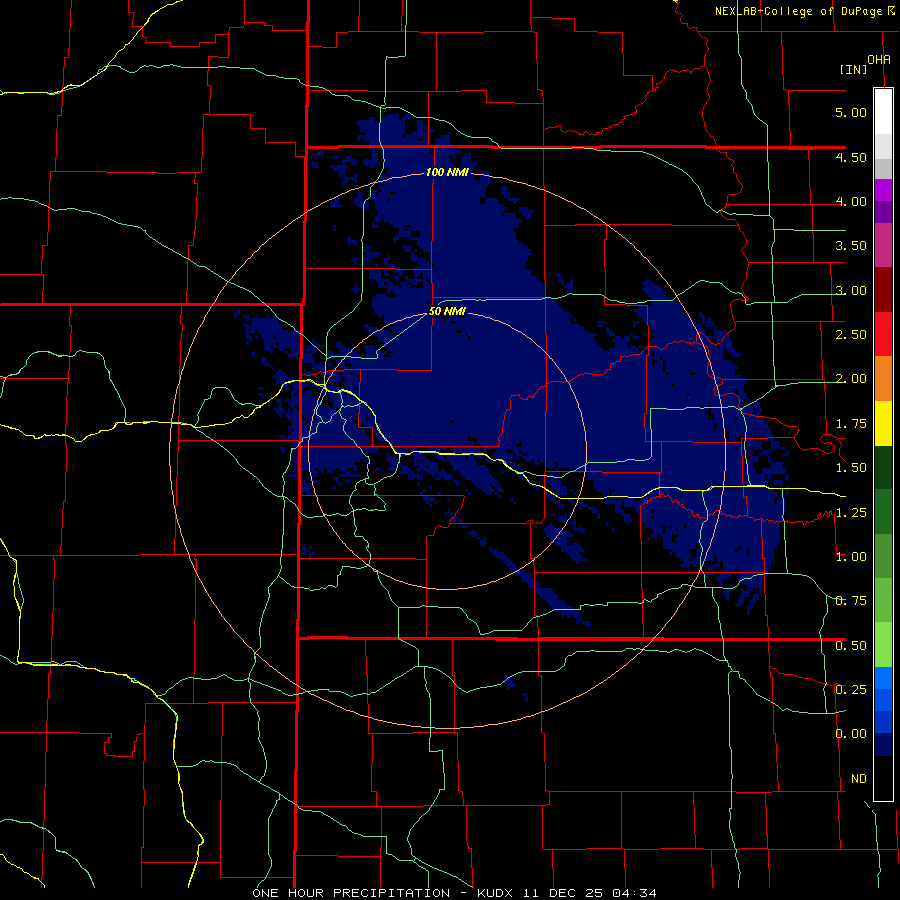Pick the lightest blue legend swatch
The image size is (900, 900).
coord(883,678)
